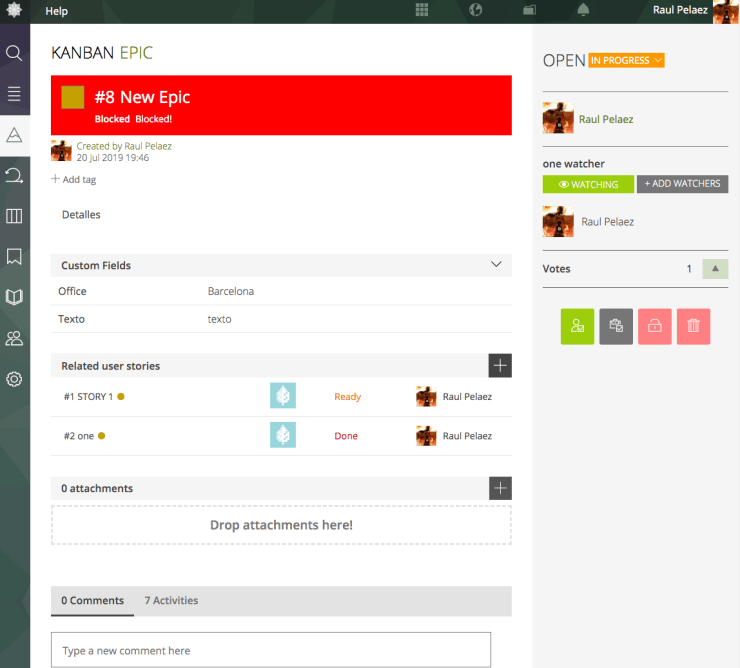The image size is (740, 668).
Task: Collapse the Custom Fields section chevron
Action: (x=496, y=265)
